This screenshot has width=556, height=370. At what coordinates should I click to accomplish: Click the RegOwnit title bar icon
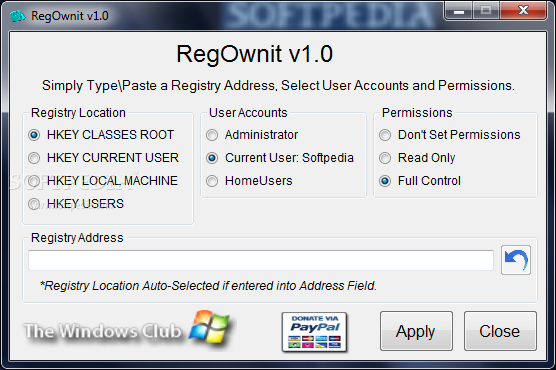click(18, 16)
